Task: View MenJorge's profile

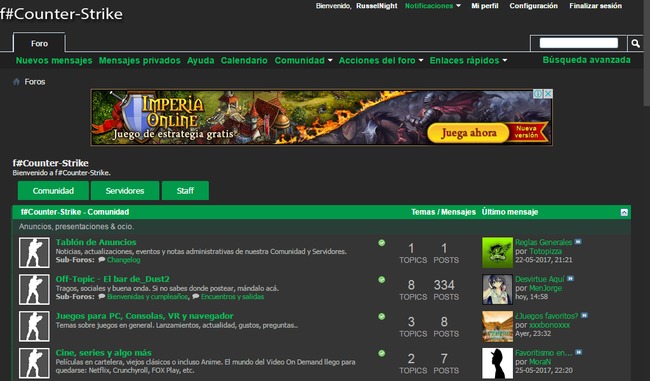Action: tap(546, 288)
